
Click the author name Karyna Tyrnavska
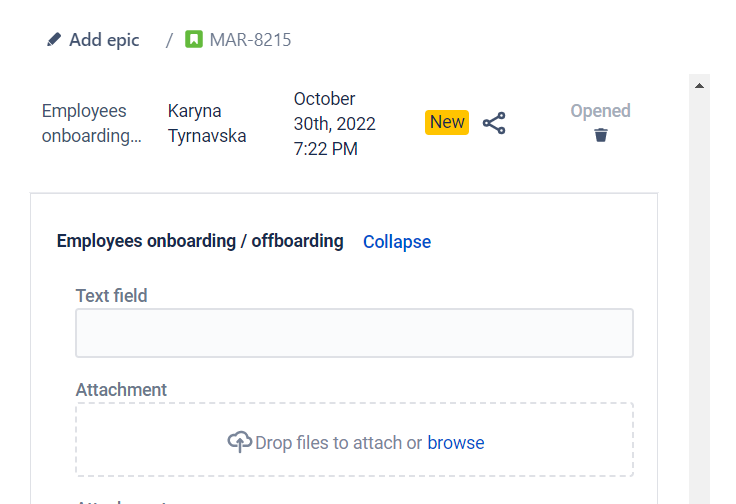pos(207,123)
